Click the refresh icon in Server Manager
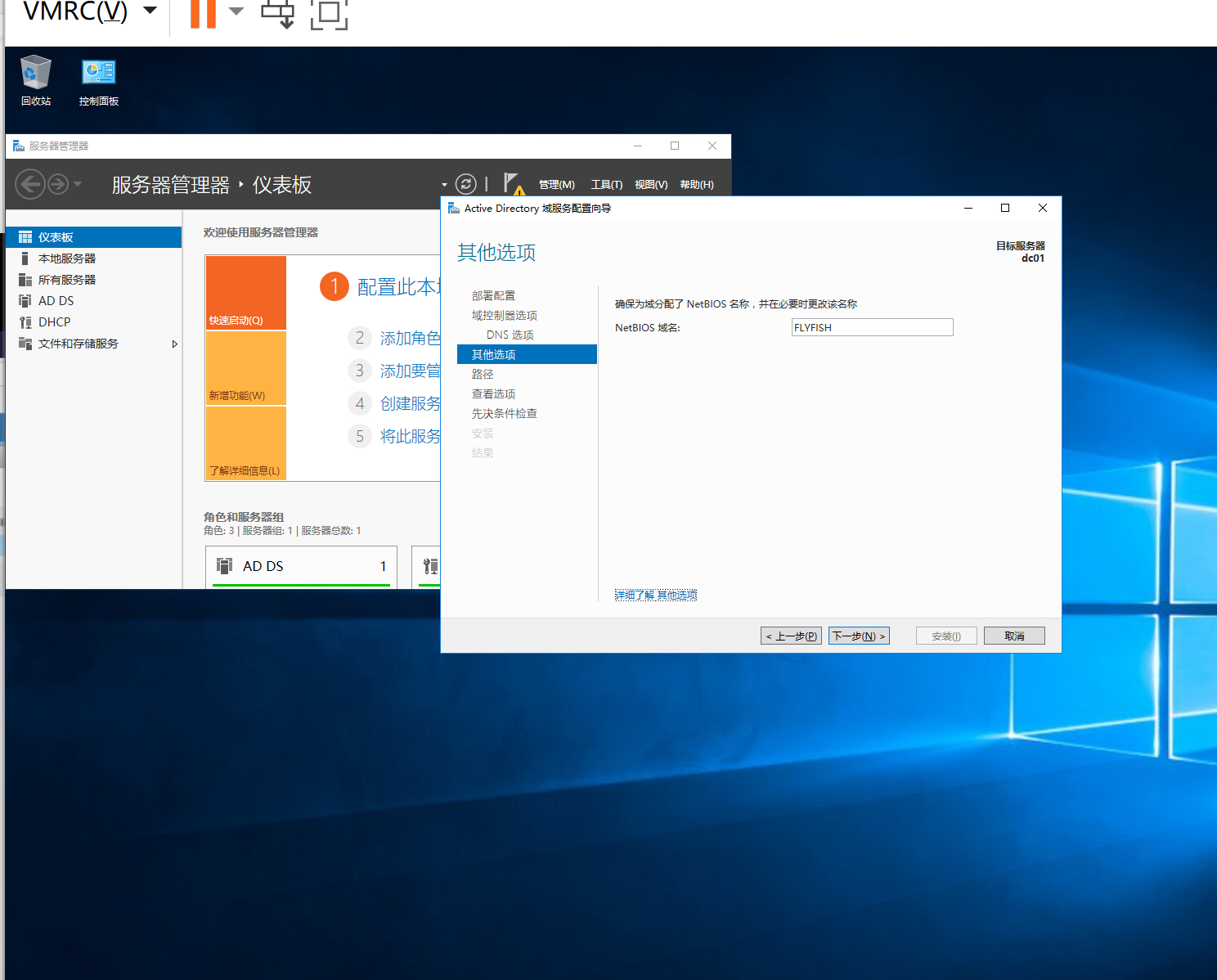The height and width of the screenshot is (980, 1217). (465, 184)
